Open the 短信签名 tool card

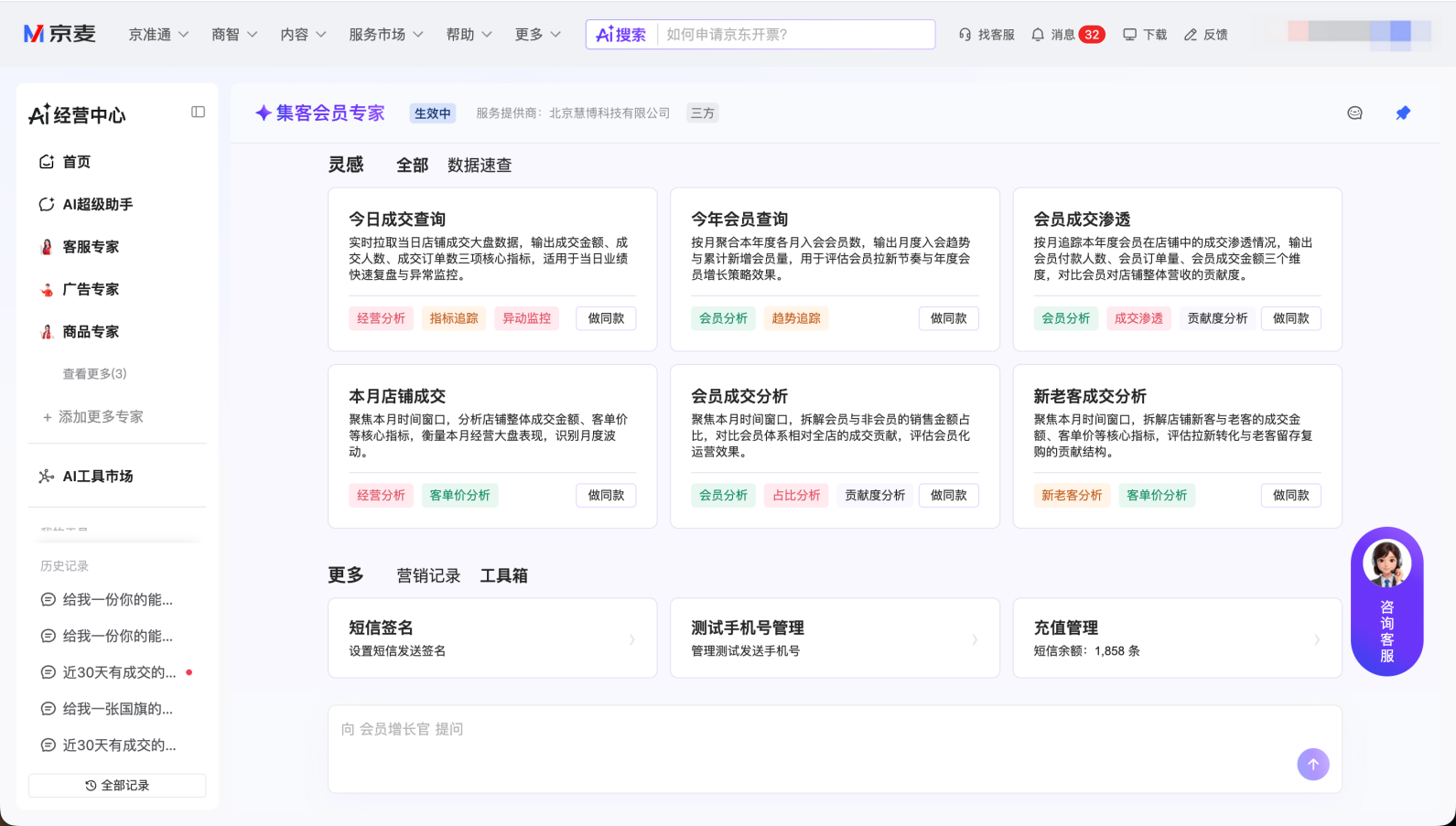pos(492,638)
